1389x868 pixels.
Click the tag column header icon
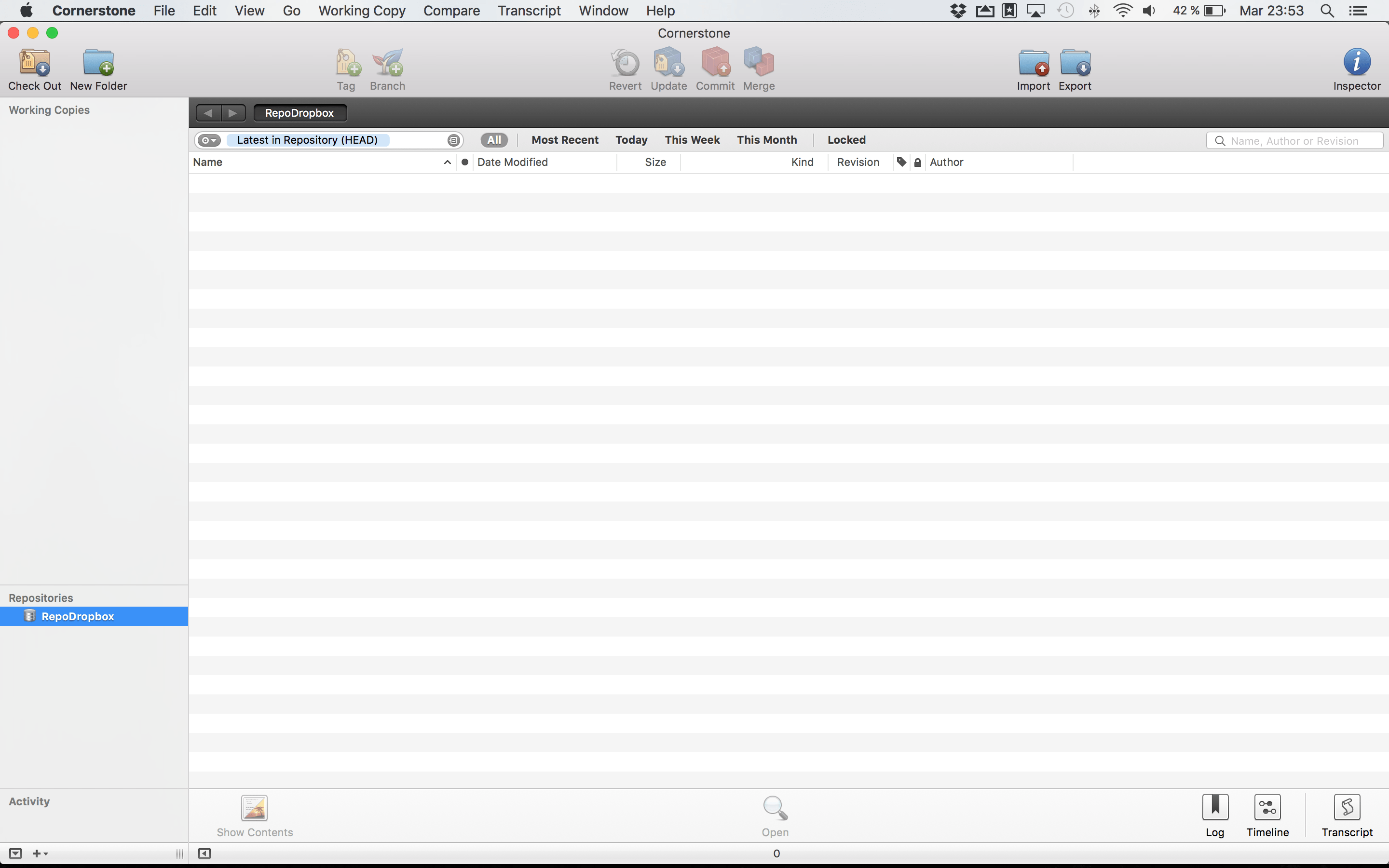pos(902,163)
